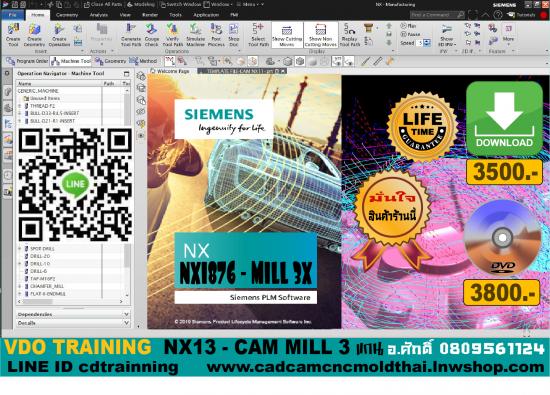The height and width of the screenshot is (395, 550).
Task: Select the Simulate Machine icon
Action: point(195,35)
